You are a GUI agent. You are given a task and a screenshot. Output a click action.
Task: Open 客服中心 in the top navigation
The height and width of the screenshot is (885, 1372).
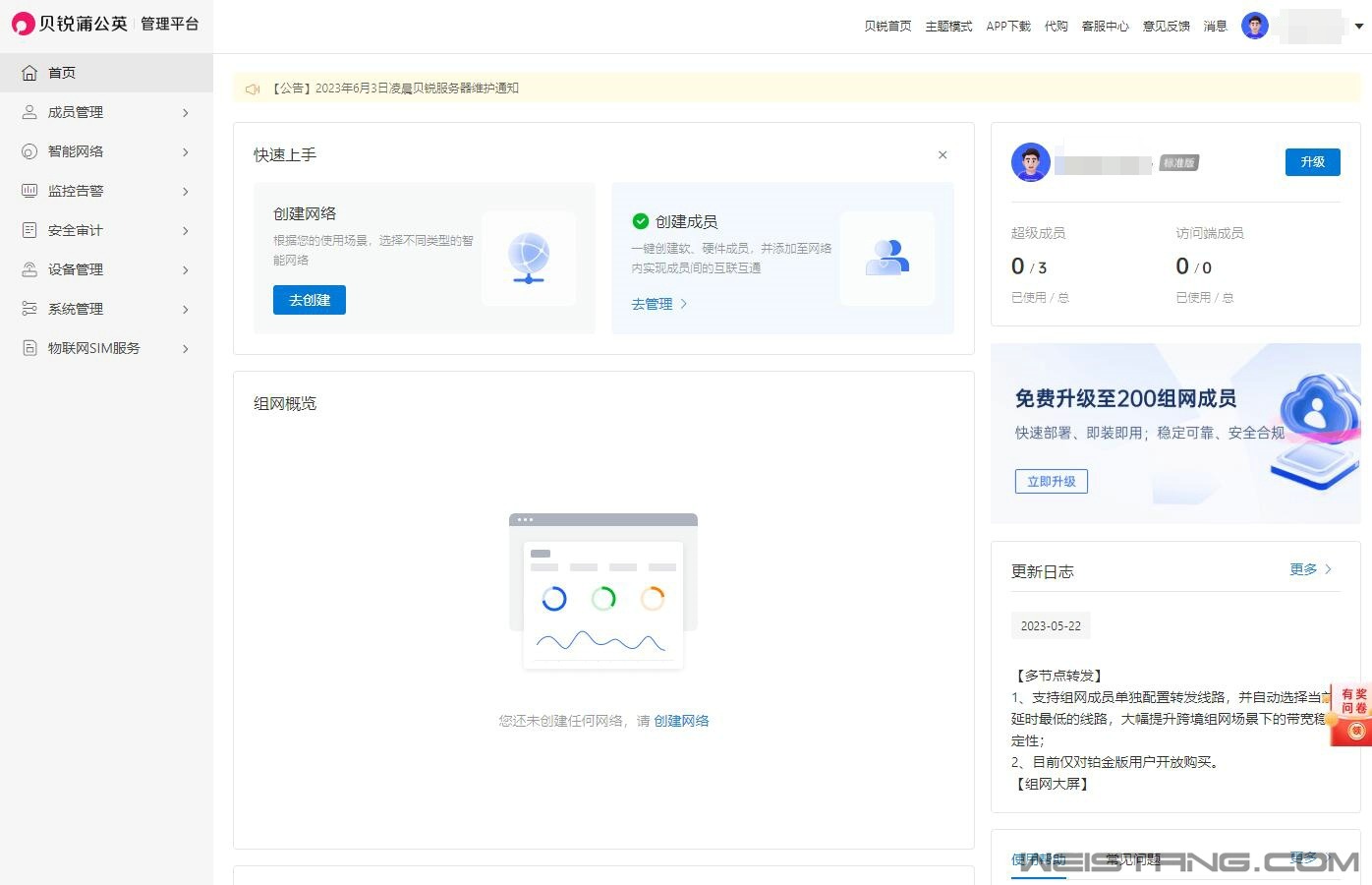1105,27
